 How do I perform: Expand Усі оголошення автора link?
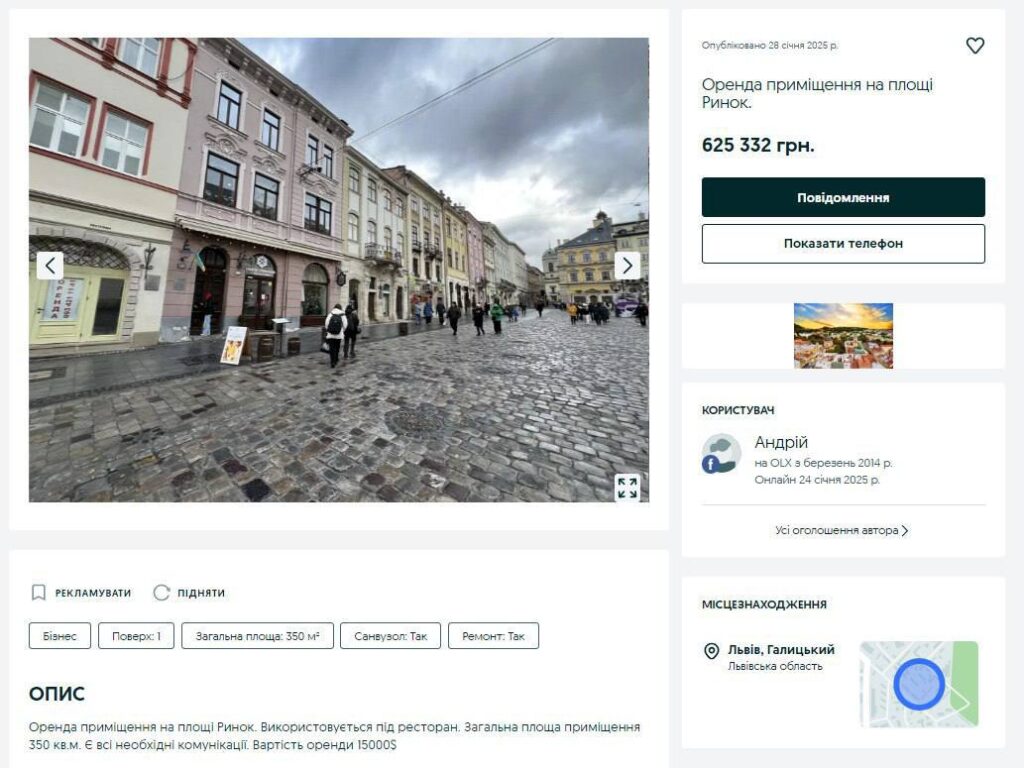[842, 531]
